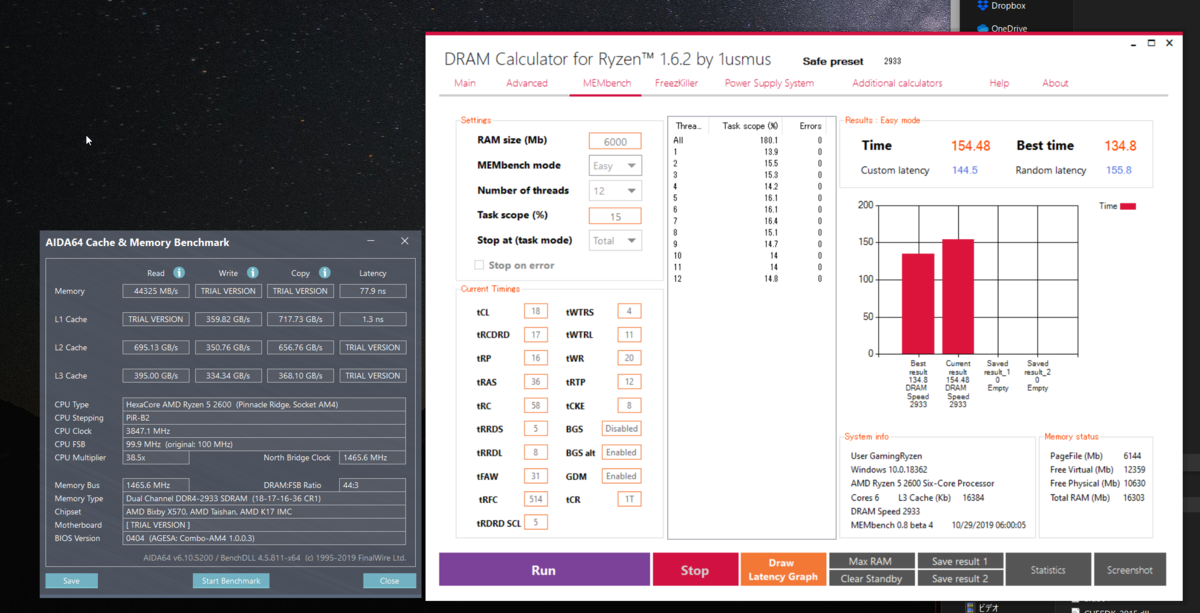This screenshot has width=1200, height=613.
Task: Open Dropbox in the Explorer sidebar
Action: coord(1000,6)
